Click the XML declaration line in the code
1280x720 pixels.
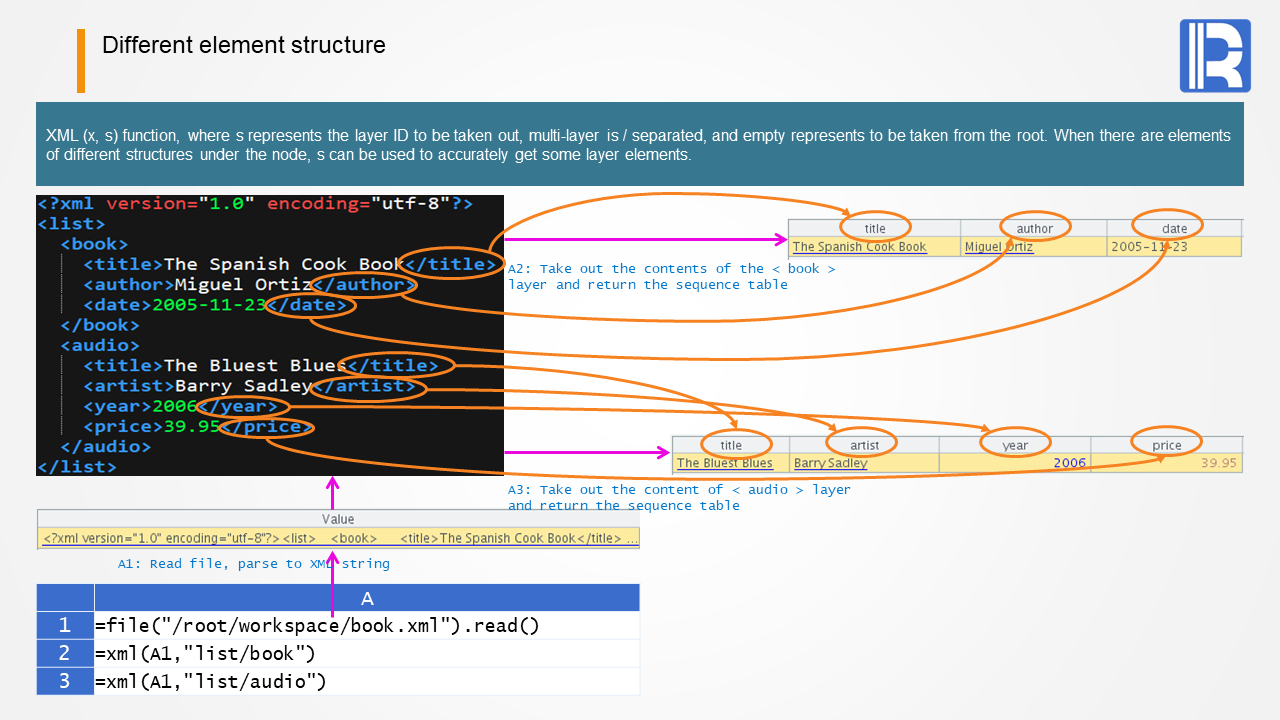255,204
